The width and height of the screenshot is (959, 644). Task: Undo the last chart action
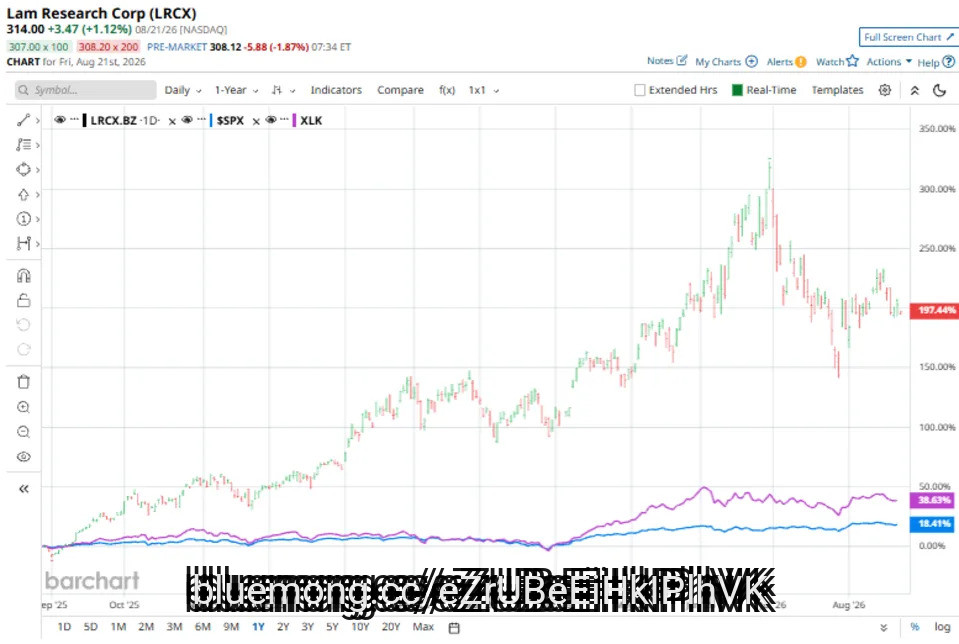click(23, 325)
